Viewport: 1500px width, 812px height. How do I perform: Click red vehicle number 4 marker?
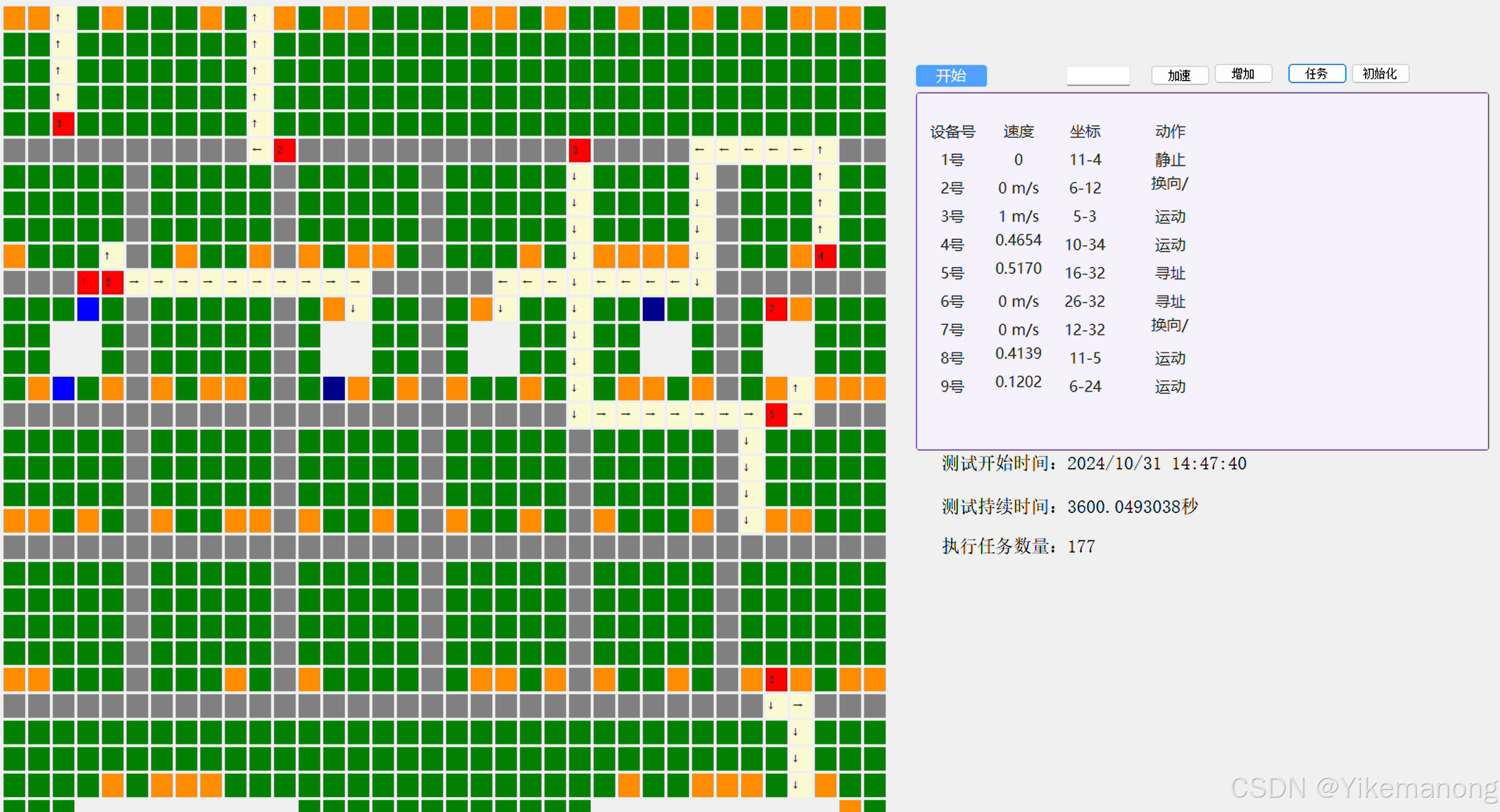[x=825, y=256]
